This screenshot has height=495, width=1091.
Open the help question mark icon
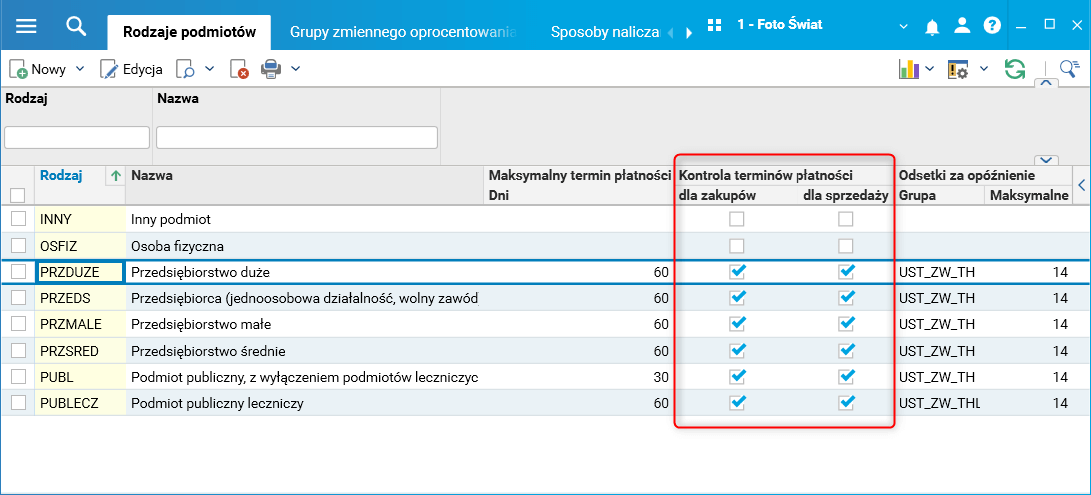pos(991,25)
